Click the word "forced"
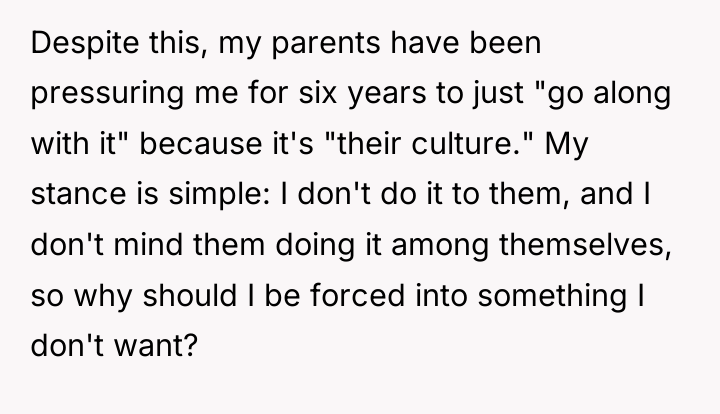Screen dimensions: 720x414 [x=357, y=296]
